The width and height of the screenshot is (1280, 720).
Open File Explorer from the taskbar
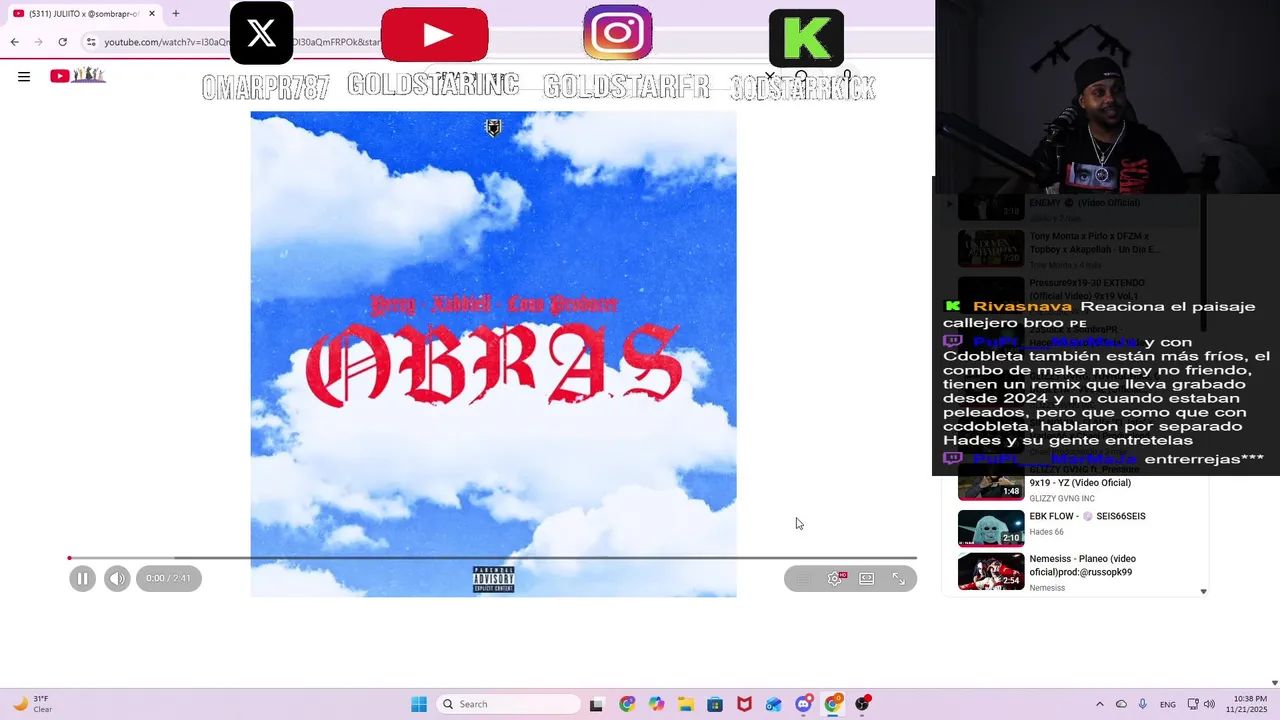(686, 704)
